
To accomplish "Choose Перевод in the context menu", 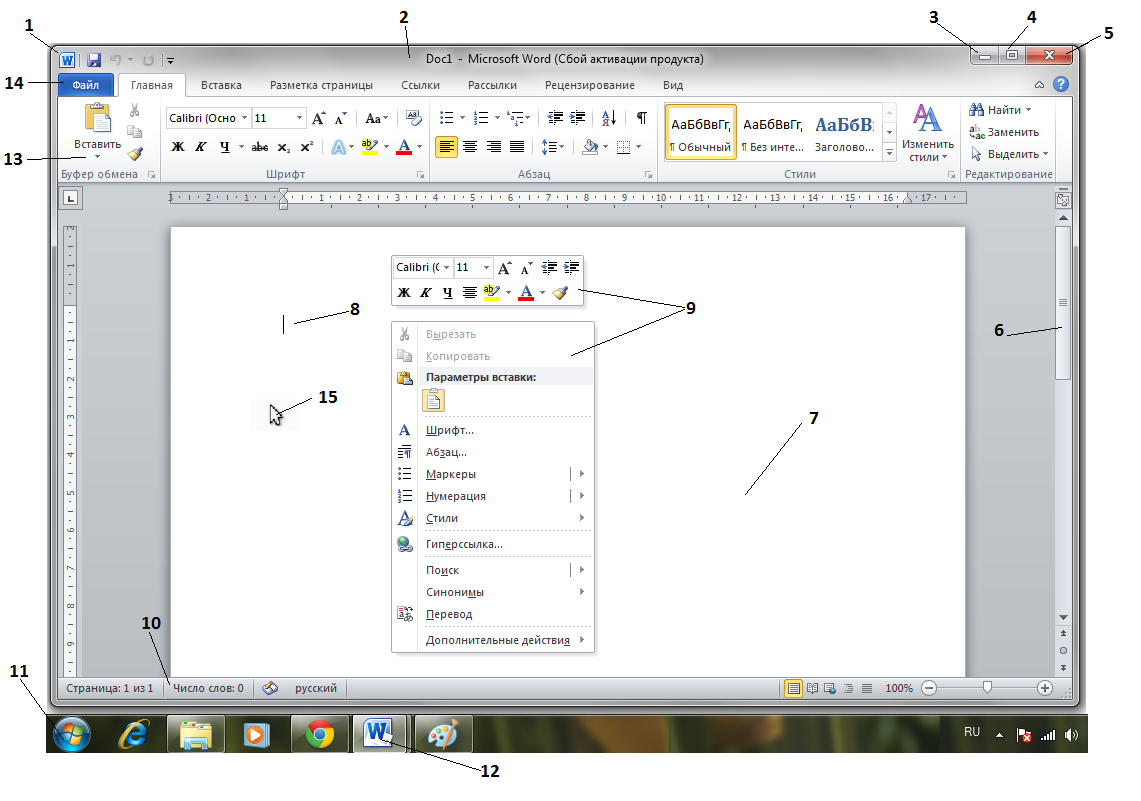I will coord(493,614).
